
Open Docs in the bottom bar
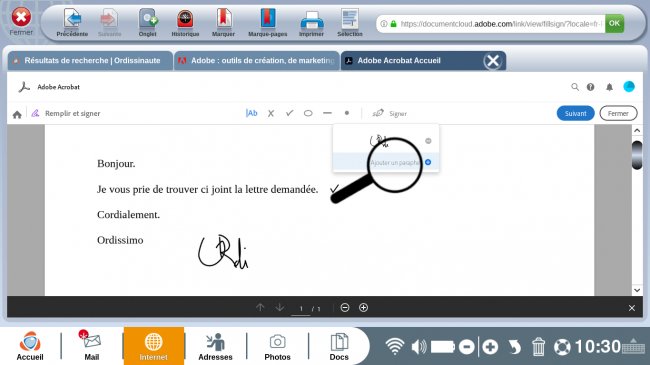click(x=339, y=346)
